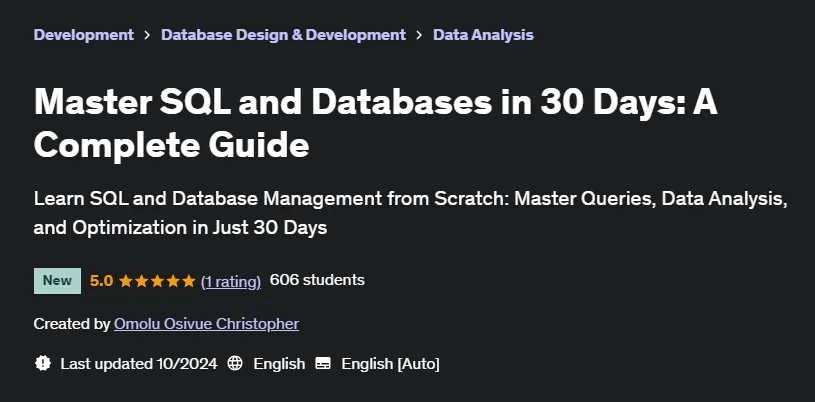The height and width of the screenshot is (402, 815).
Task: Click the course title heading
Action: click(376, 124)
